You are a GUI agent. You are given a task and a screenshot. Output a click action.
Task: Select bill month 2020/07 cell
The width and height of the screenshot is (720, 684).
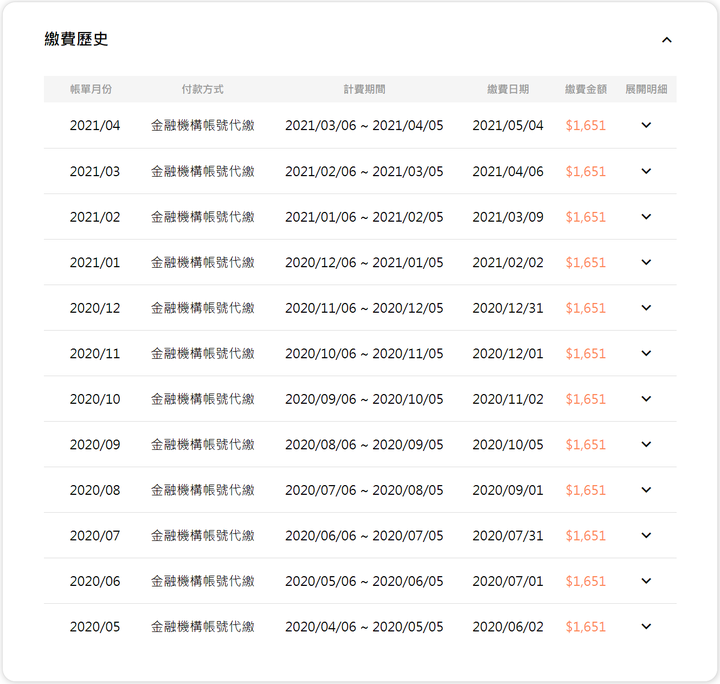95,535
